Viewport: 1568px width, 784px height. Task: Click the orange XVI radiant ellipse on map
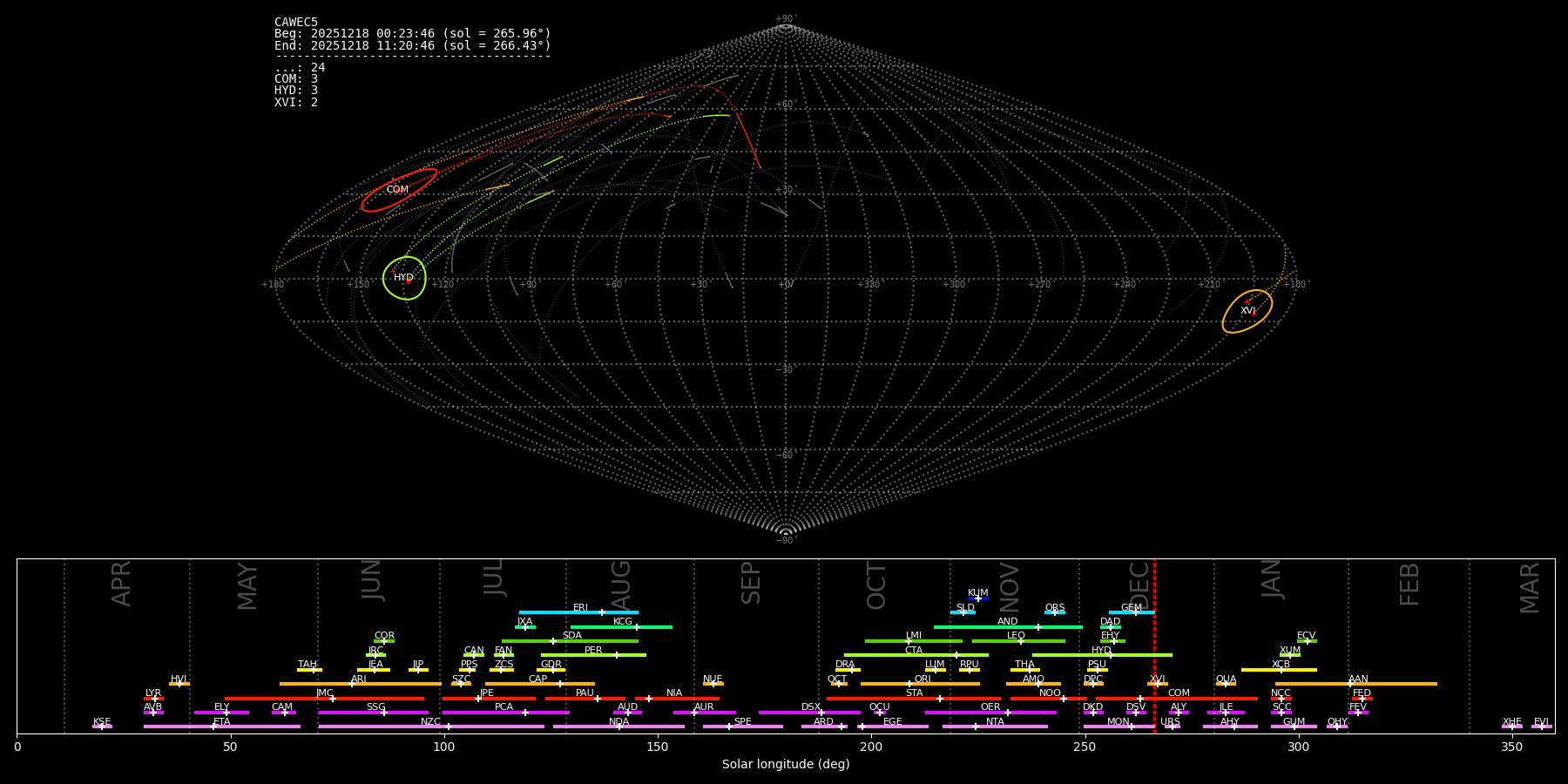point(1247,311)
